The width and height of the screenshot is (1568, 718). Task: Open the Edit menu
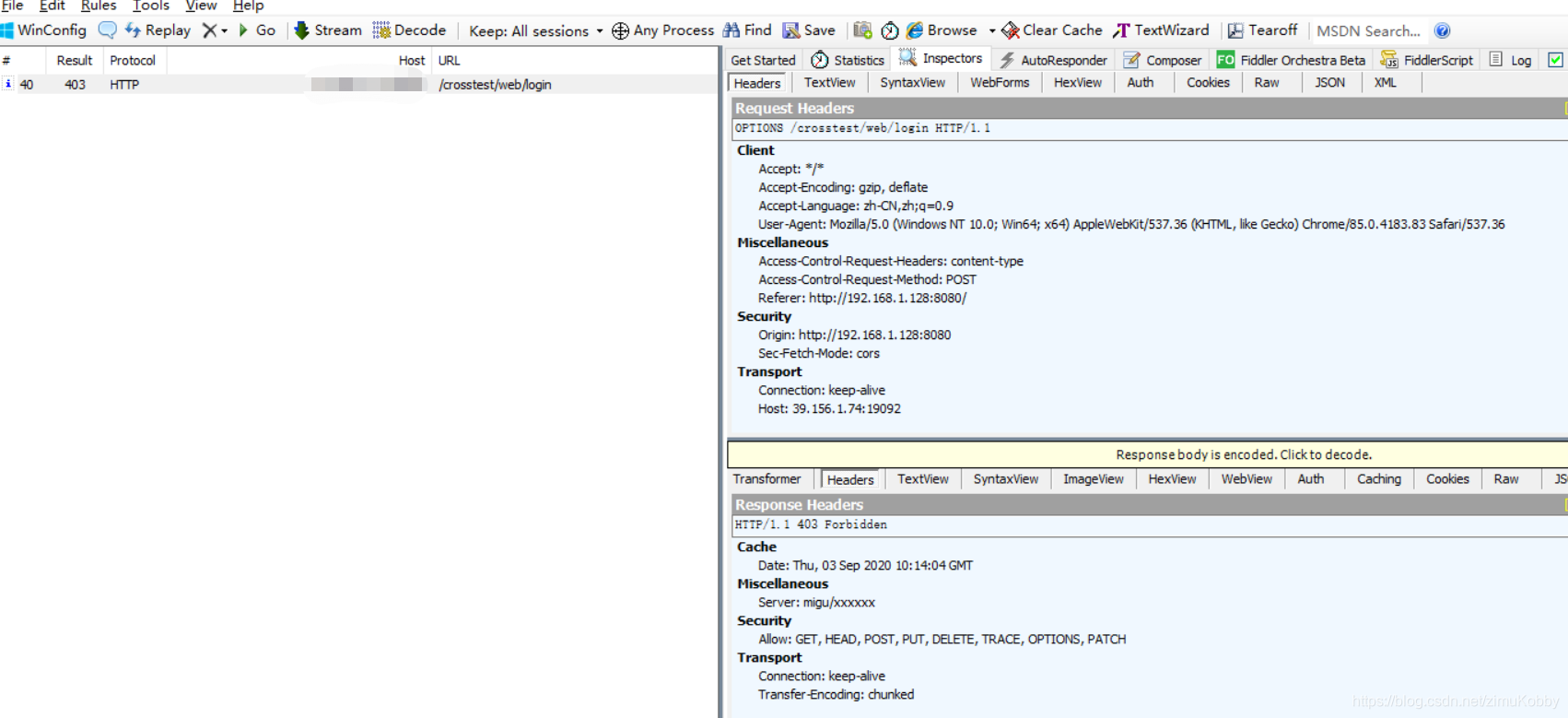pos(52,6)
